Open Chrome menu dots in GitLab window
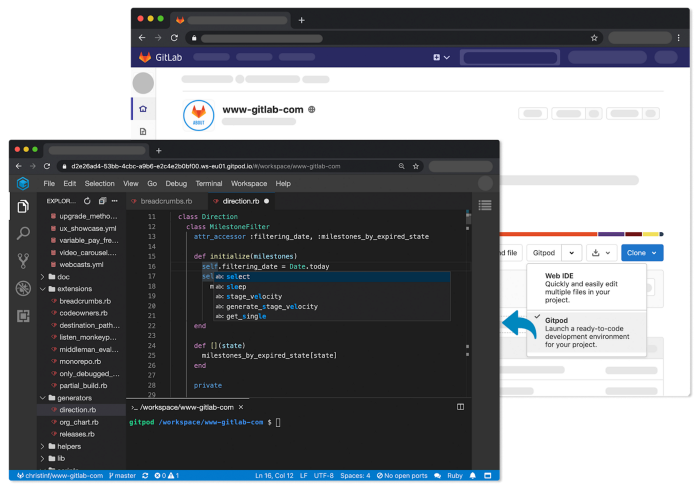The width and height of the screenshot is (700, 488). [679, 38]
